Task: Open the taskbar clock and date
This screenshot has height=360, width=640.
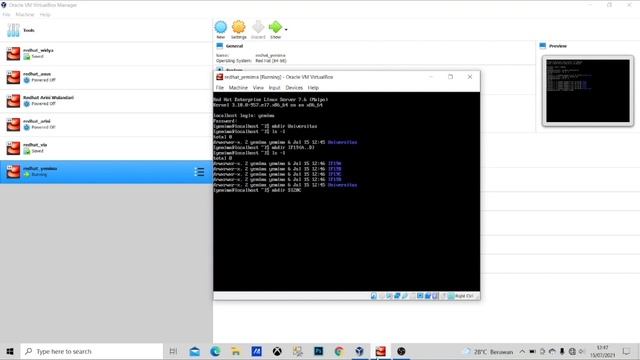Action: coord(602,351)
